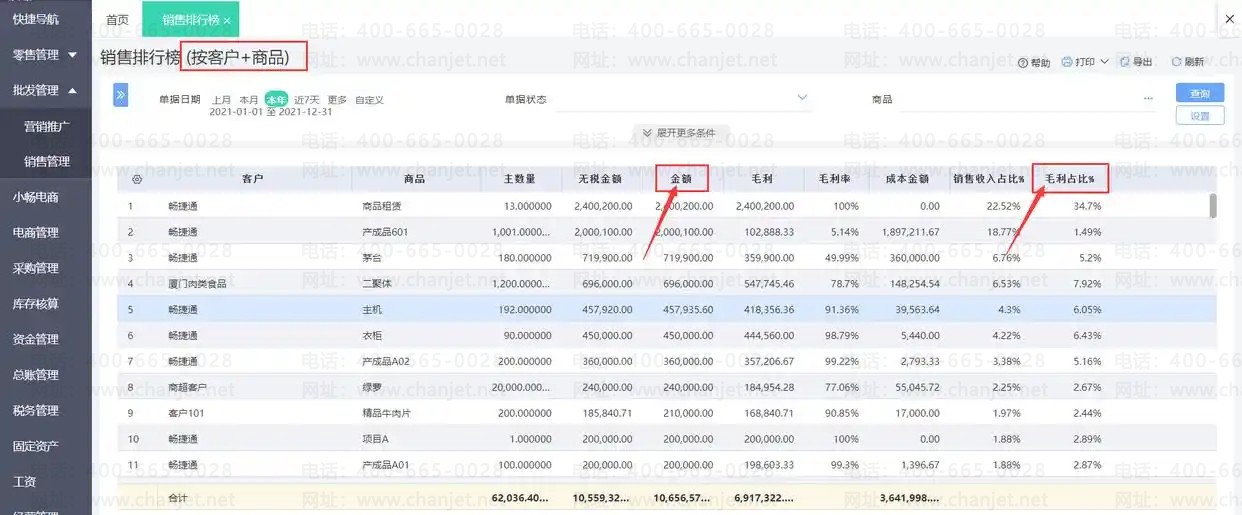1242x515 pixels.
Task: Select the 本年 date range option
Action: point(276,100)
